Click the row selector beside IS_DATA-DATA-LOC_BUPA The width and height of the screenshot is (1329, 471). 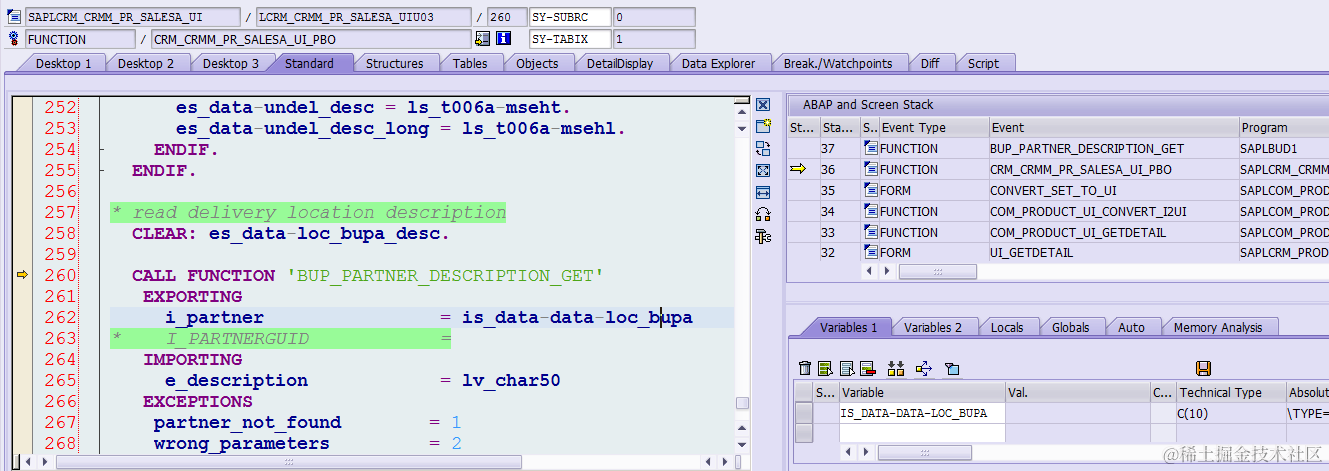803,412
